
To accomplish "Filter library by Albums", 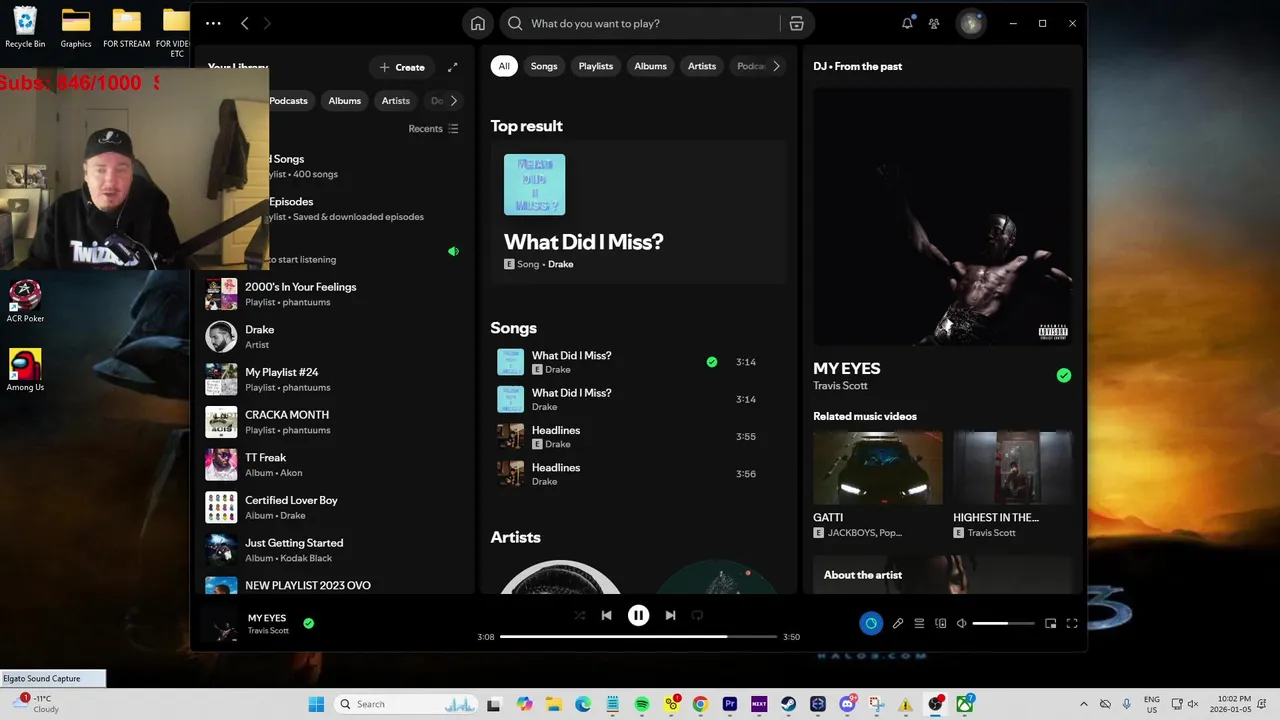I will point(345,100).
